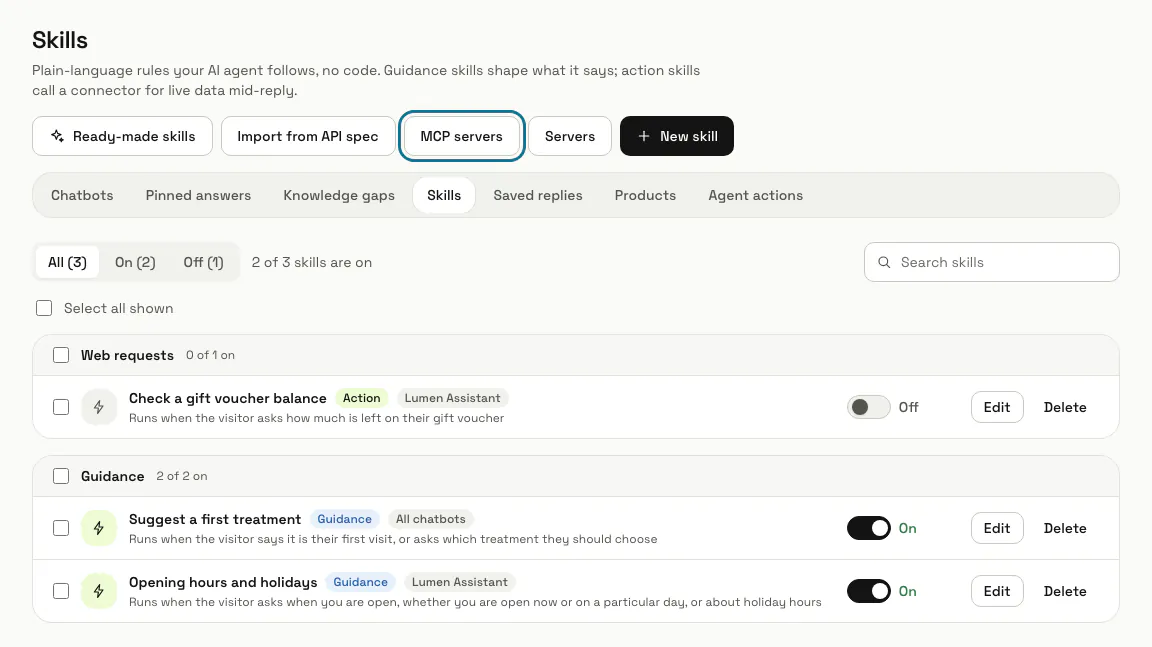Click the "Check a gift voucher balance" title
This screenshot has height=647, width=1152.
tap(228, 398)
